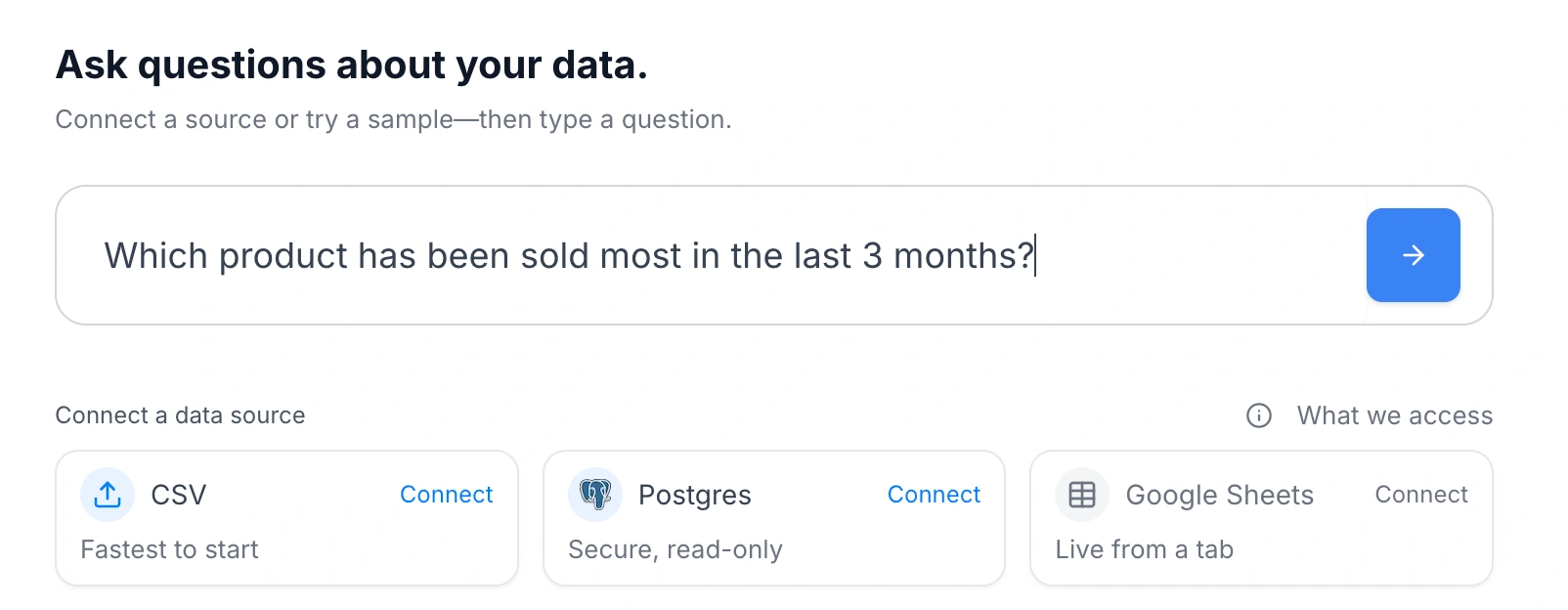Click the Fastest to start text on CSV card
Image resolution: width=1568 pixels, height=610 pixels.
pos(168,549)
